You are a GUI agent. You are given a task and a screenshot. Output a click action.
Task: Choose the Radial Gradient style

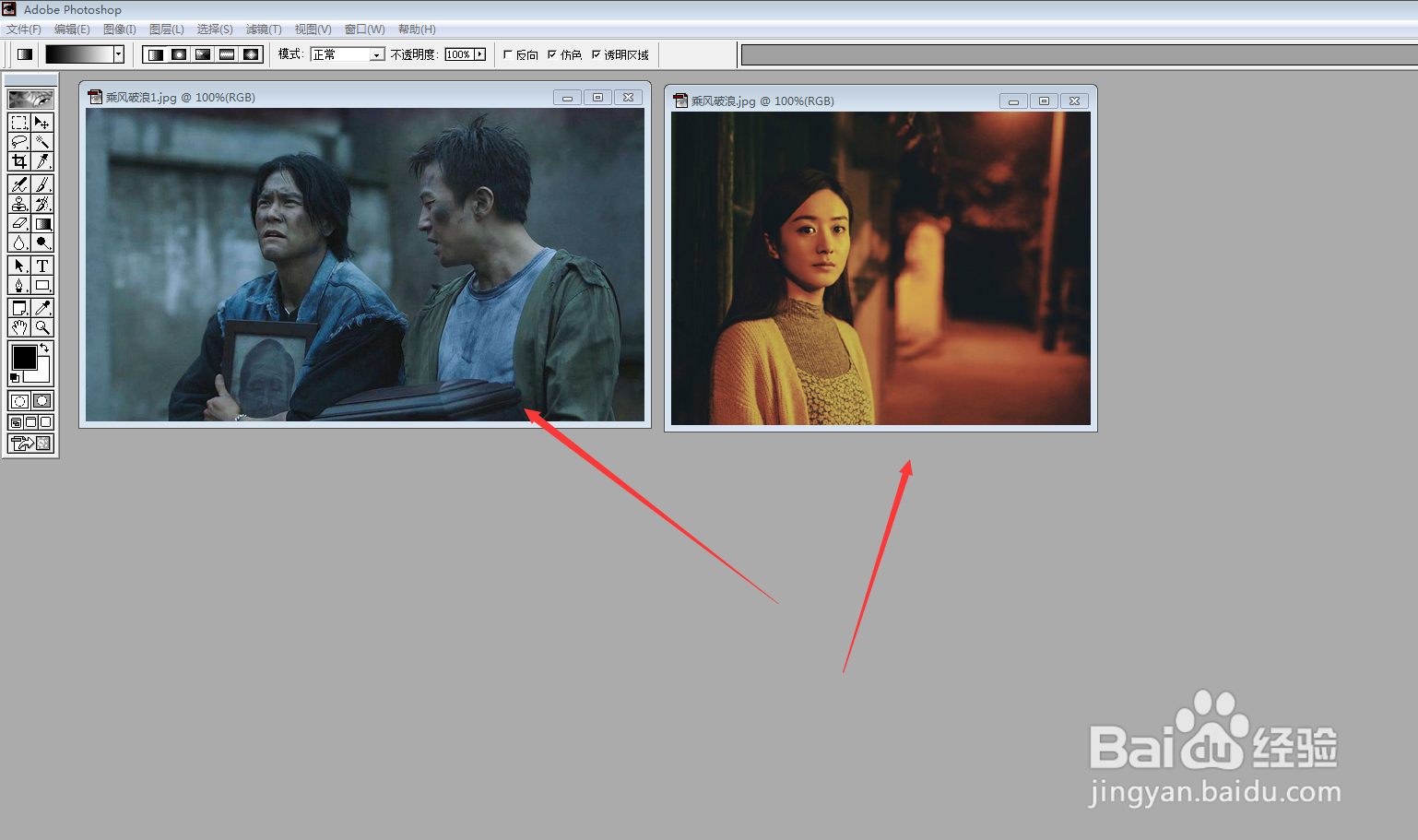(x=179, y=54)
